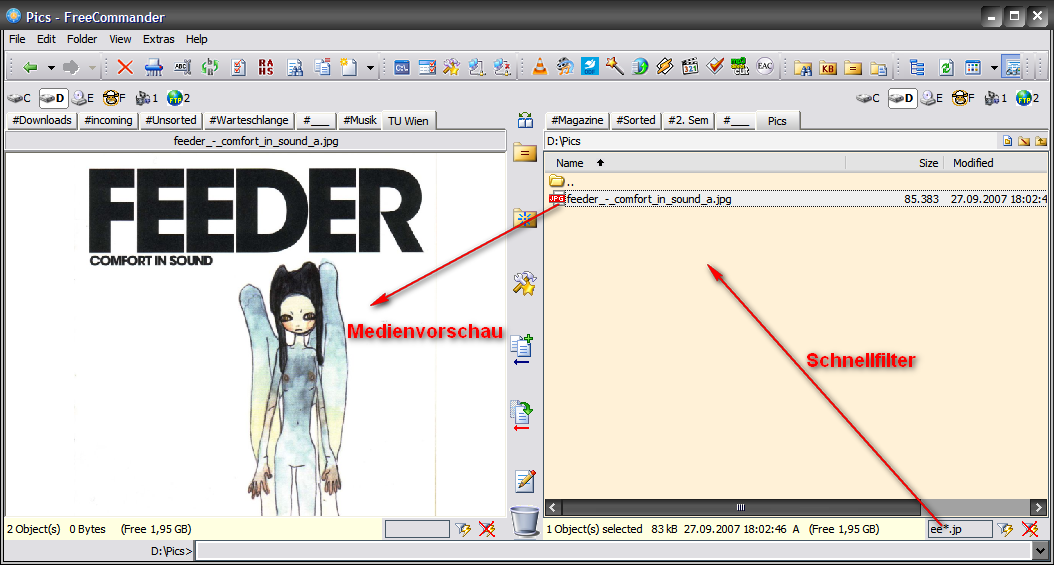The width and height of the screenshot is (1054, 565).
Task: Open the Edit menu
Action: 46,39
